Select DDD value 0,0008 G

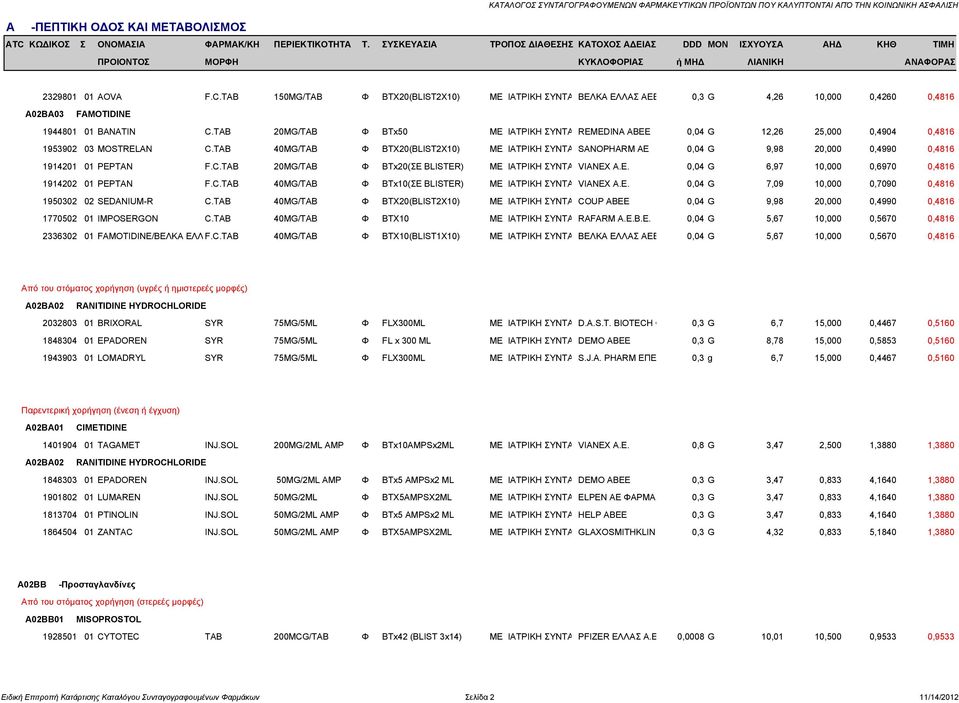tap(695, 637)
